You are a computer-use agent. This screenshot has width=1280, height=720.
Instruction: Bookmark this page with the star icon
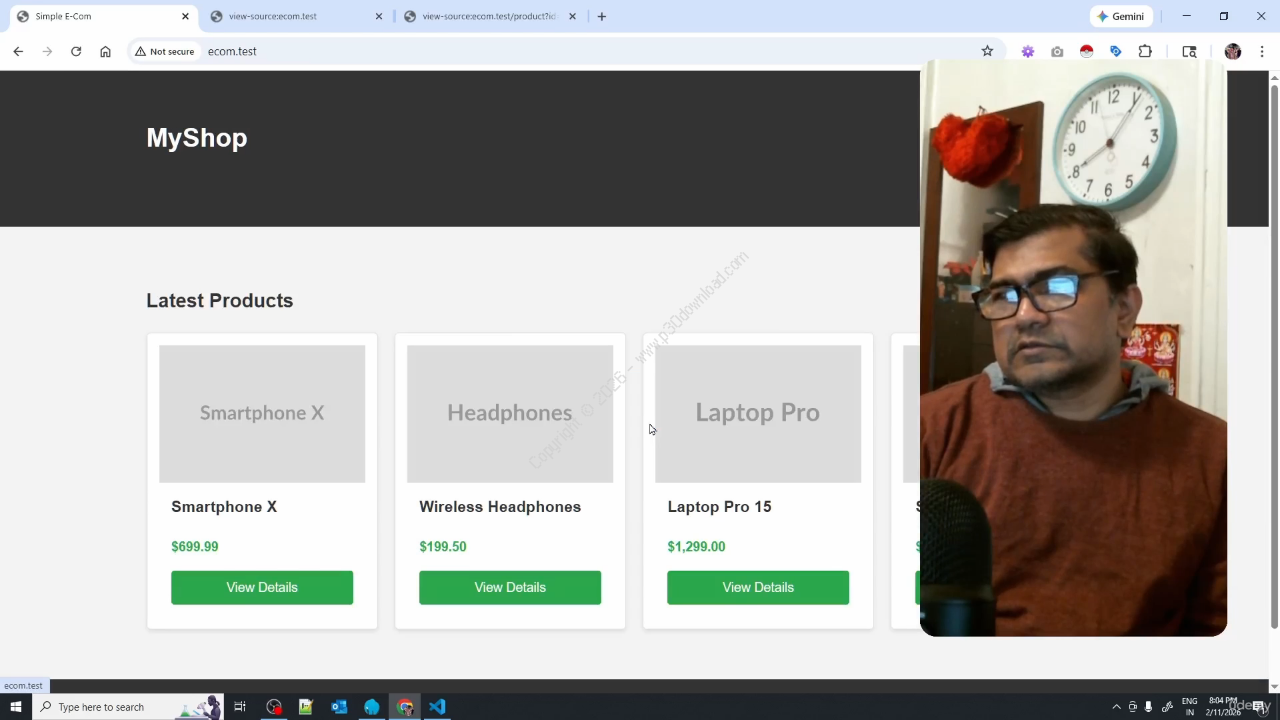(987, 51)
